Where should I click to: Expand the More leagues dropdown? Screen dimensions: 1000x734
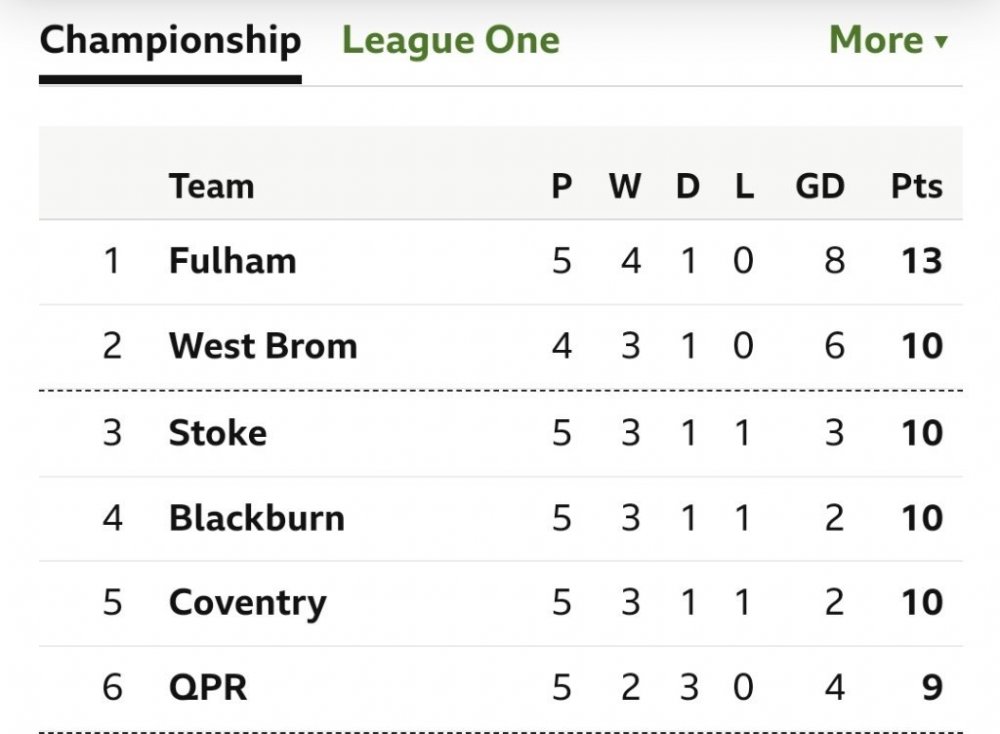887,41
